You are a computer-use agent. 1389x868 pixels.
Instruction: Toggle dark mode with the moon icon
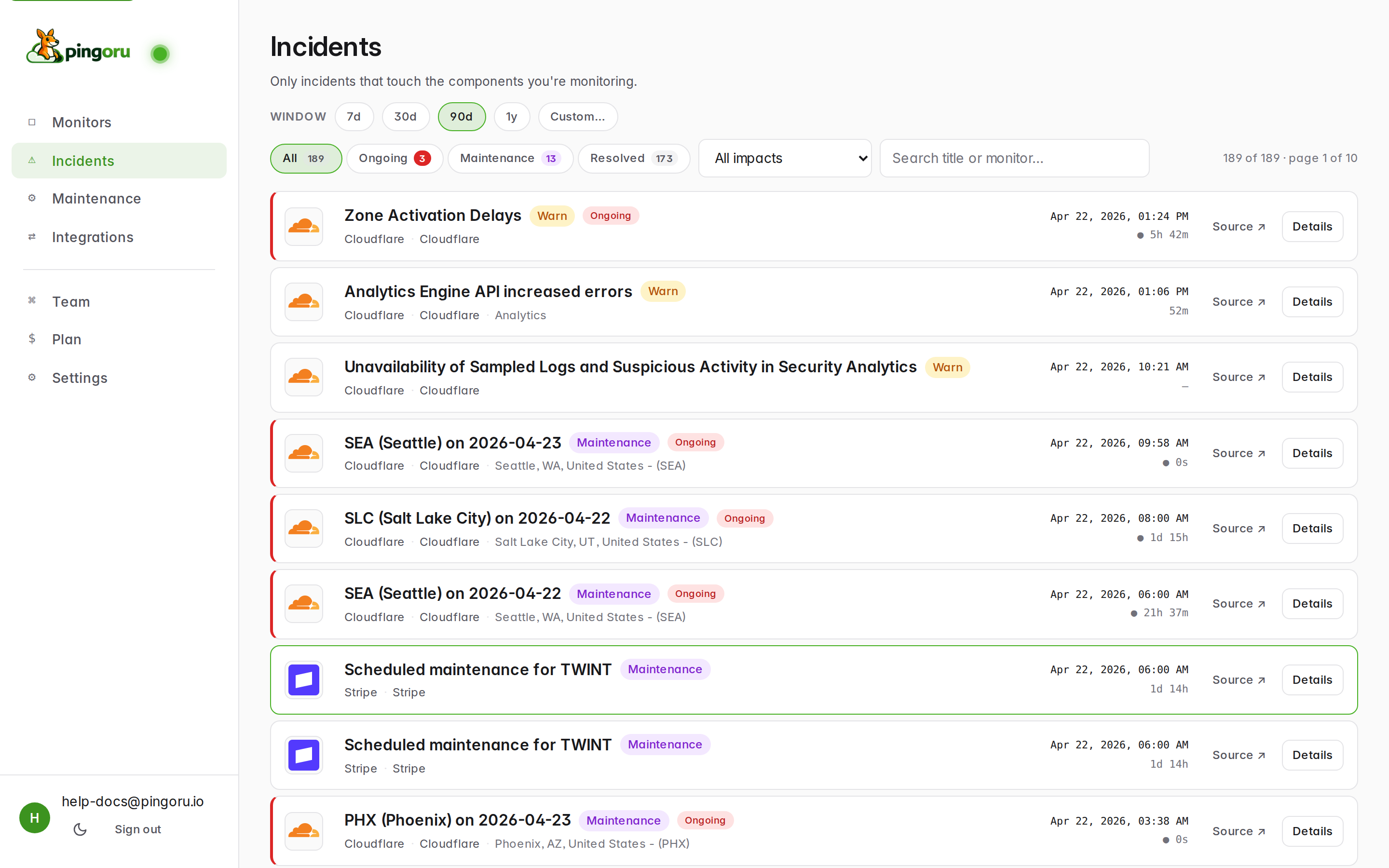80,829
